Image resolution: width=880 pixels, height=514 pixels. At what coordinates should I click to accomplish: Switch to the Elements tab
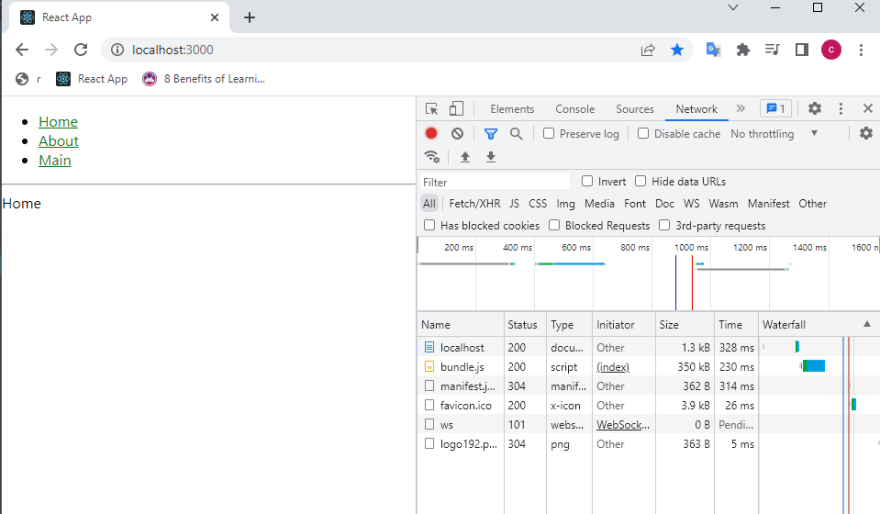512,109
